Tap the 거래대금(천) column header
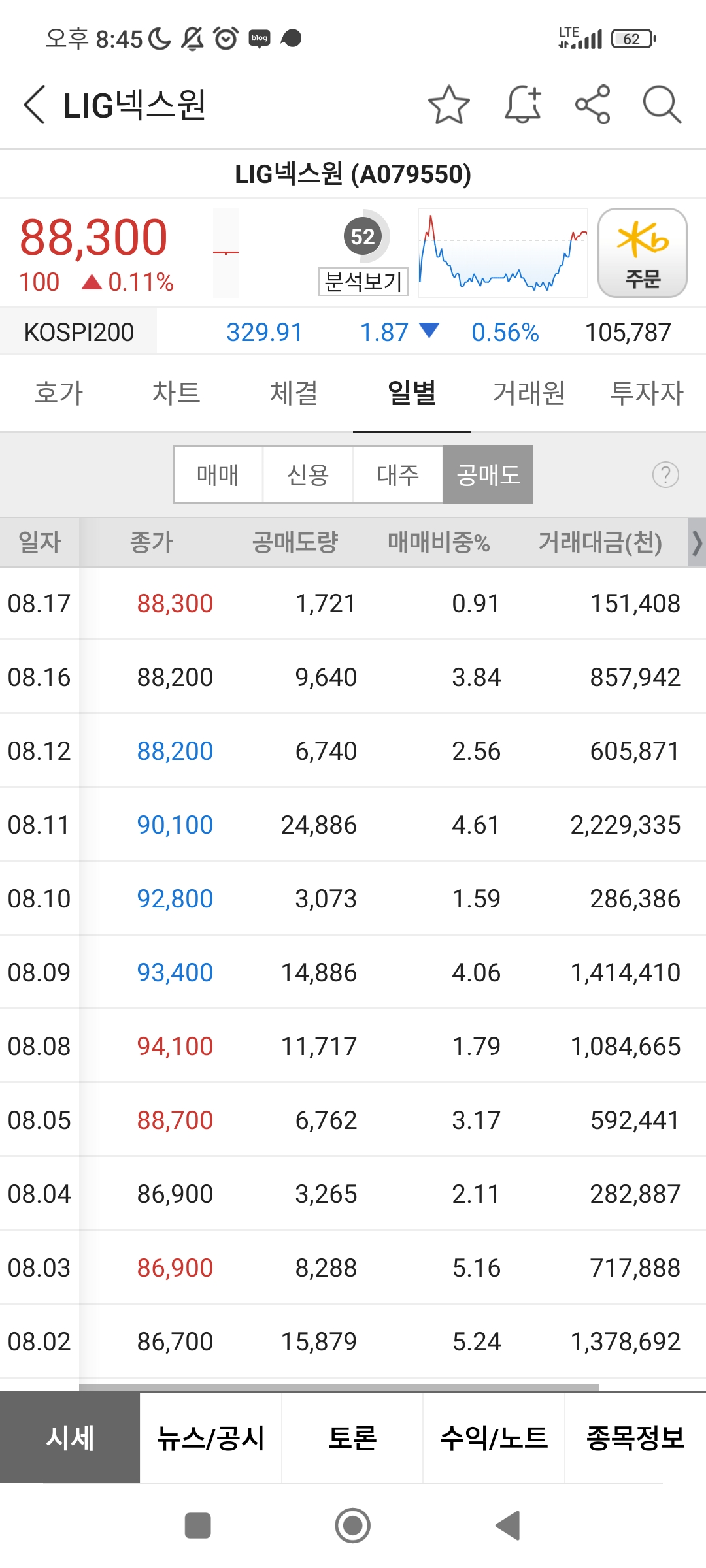The image size is (706, 1568). point(600,542)
